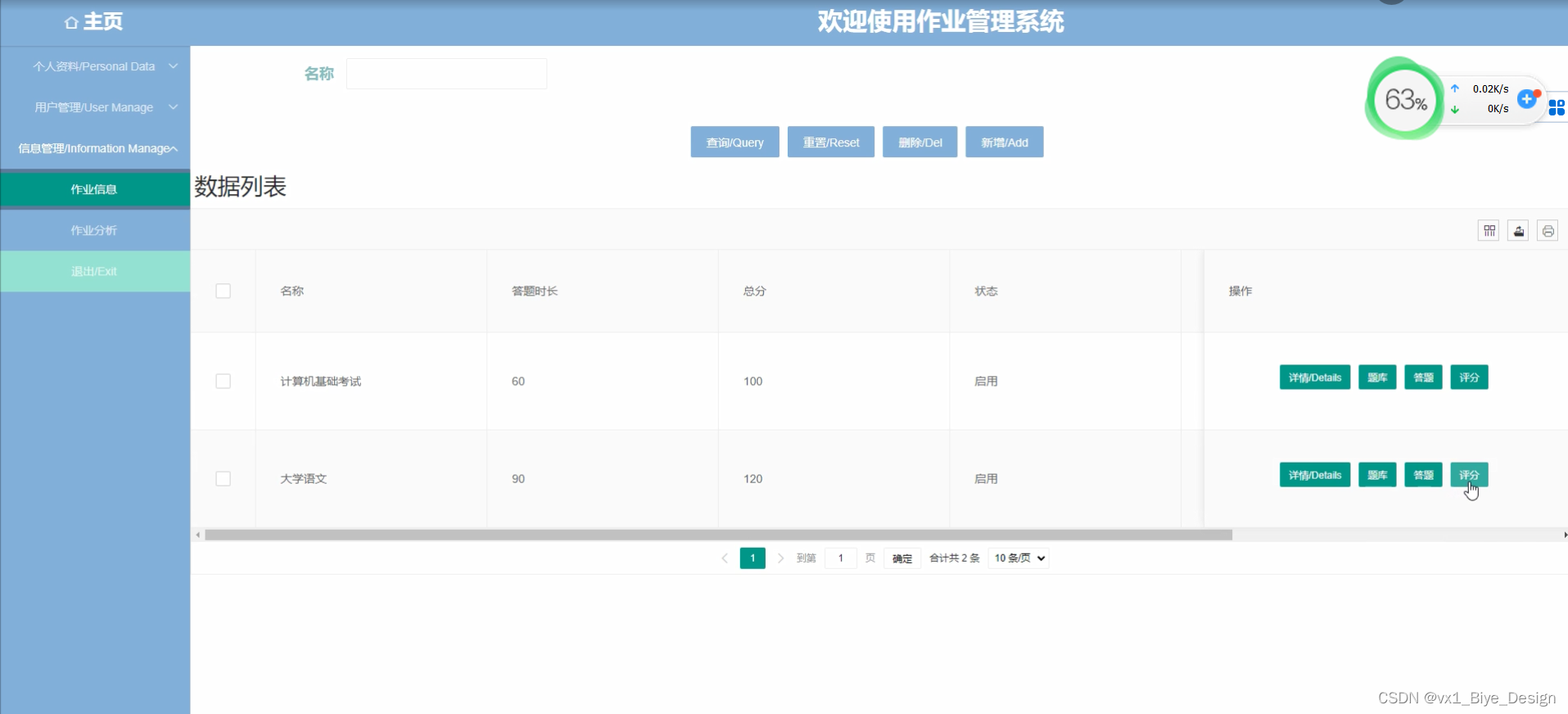Expand 用户管理/User Manage menu
The image size is (1568, 714).
pos(95,107)
